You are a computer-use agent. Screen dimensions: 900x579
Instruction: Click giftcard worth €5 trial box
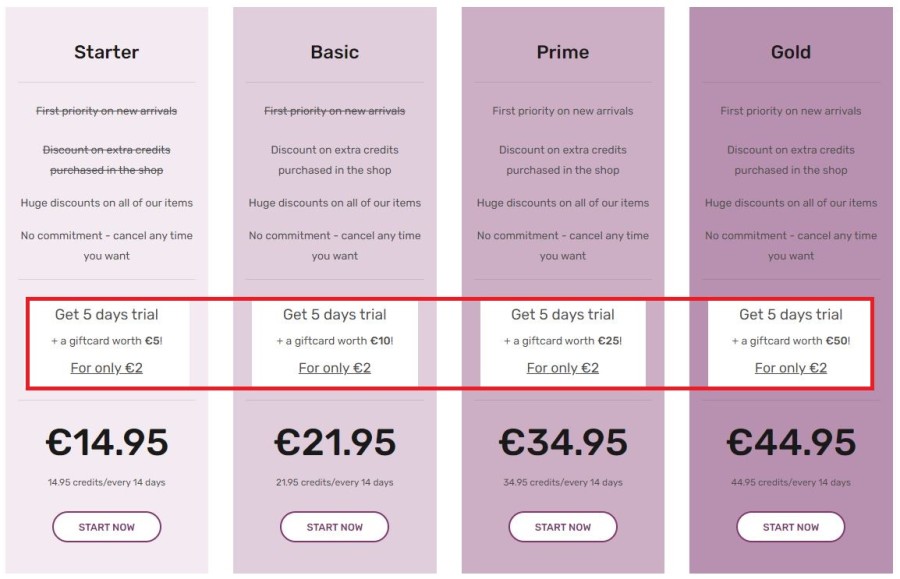point(109,343)
